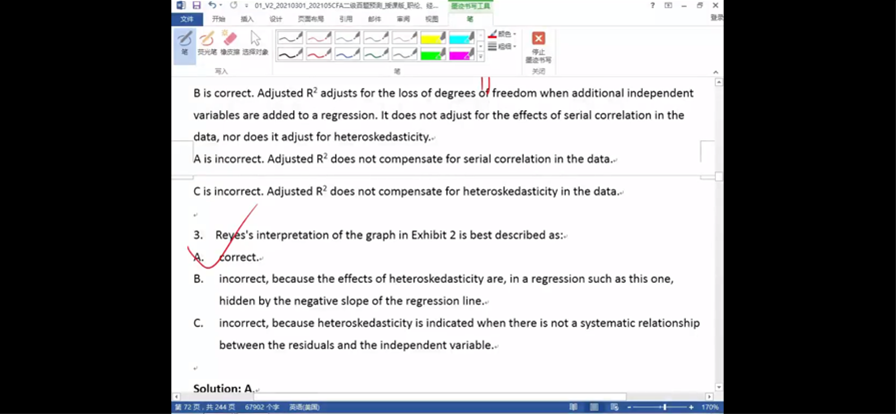
Task: Click the zoom slider in status bar
Action: (665, 408)
